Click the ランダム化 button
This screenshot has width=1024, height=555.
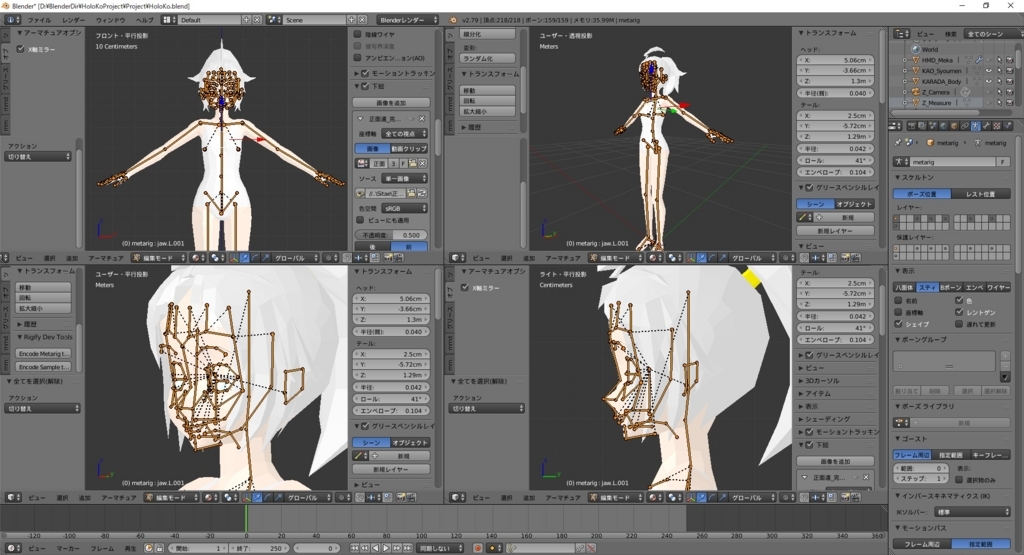[x=488, y=58]
